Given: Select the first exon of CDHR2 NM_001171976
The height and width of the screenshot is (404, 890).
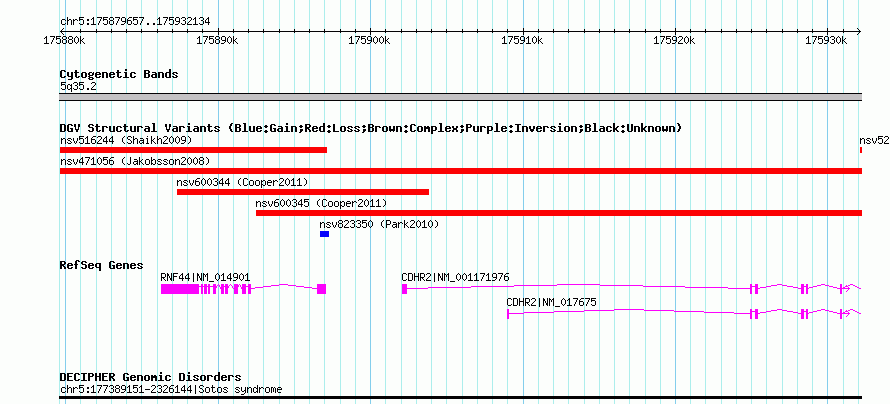Looking at the screenshot, I should [x=404, y=289].
